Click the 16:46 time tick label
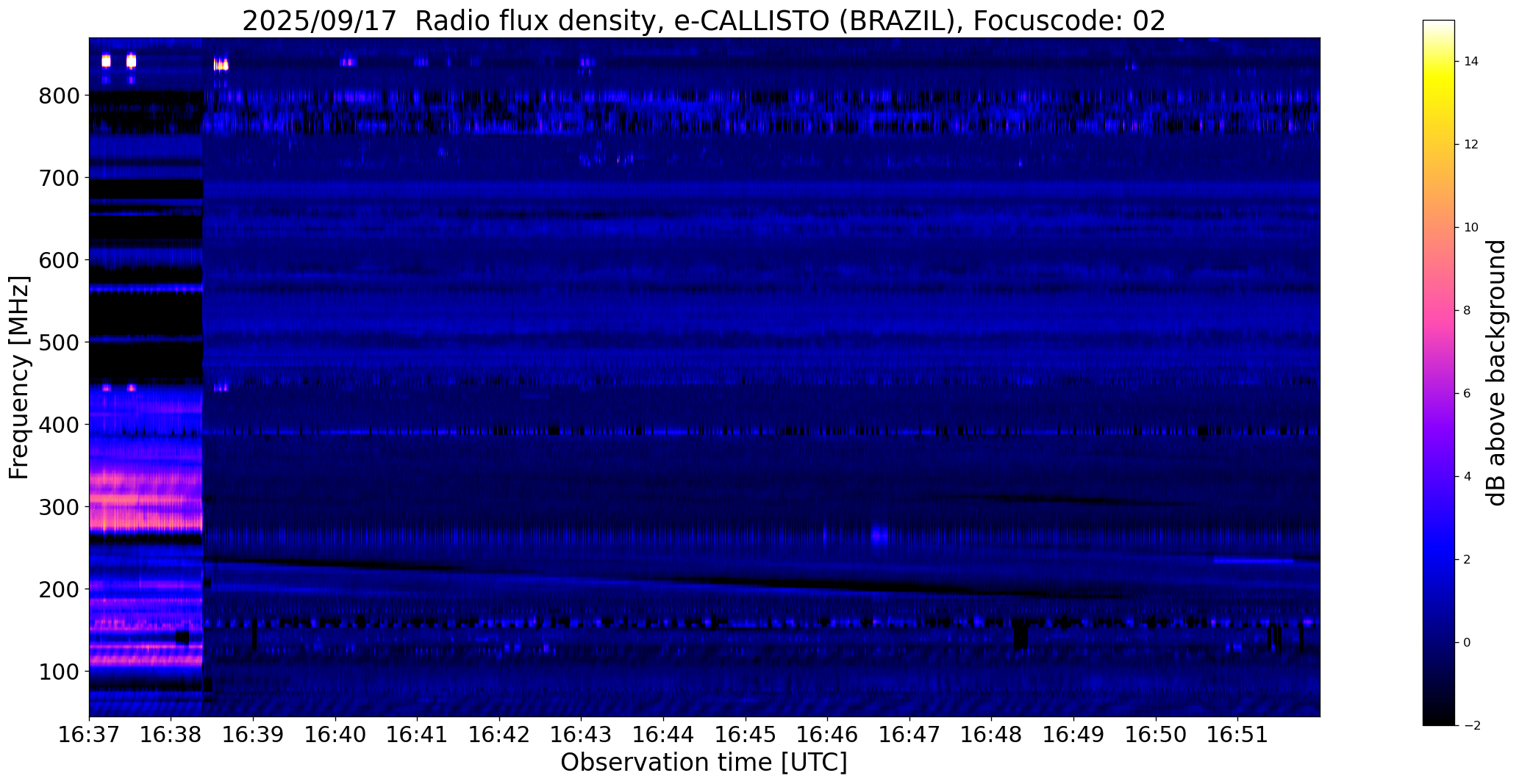Image resolution: width=1519 pixels, height=784 pixels. pos(828,734)
